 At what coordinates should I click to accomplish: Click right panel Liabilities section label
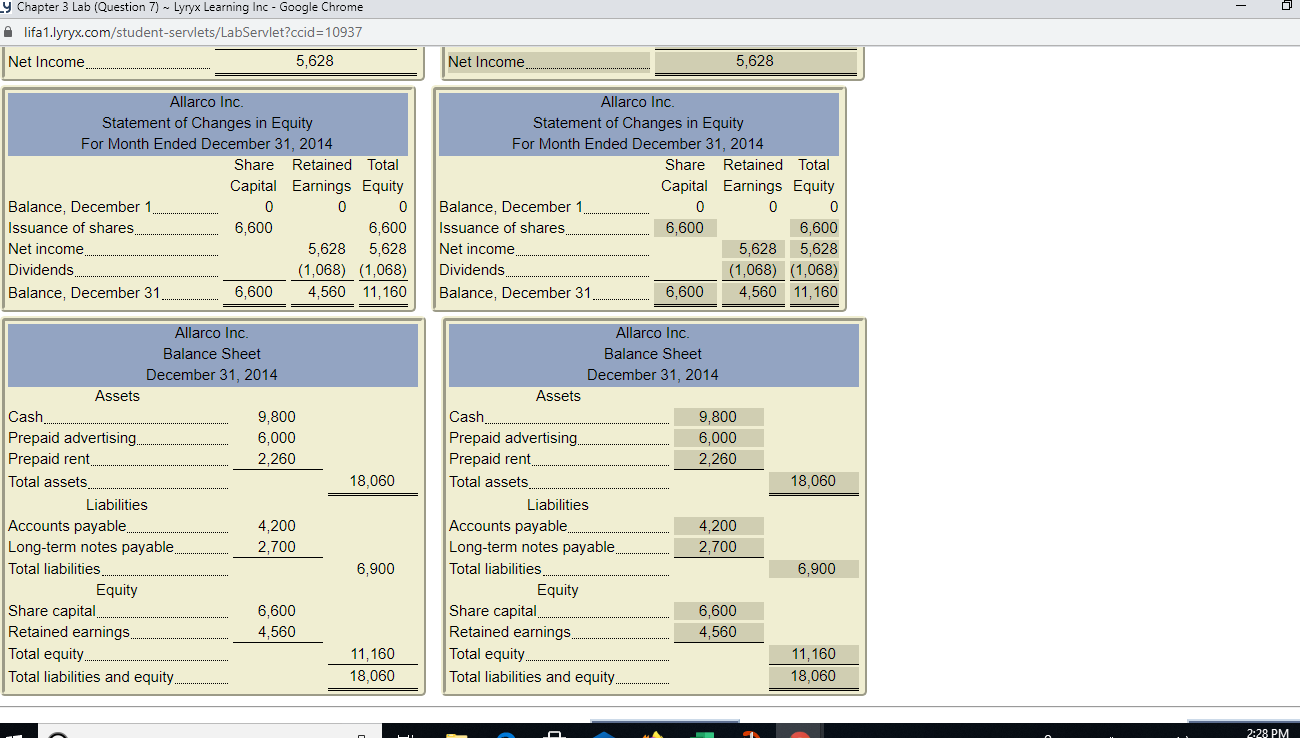tap(558, 505)
